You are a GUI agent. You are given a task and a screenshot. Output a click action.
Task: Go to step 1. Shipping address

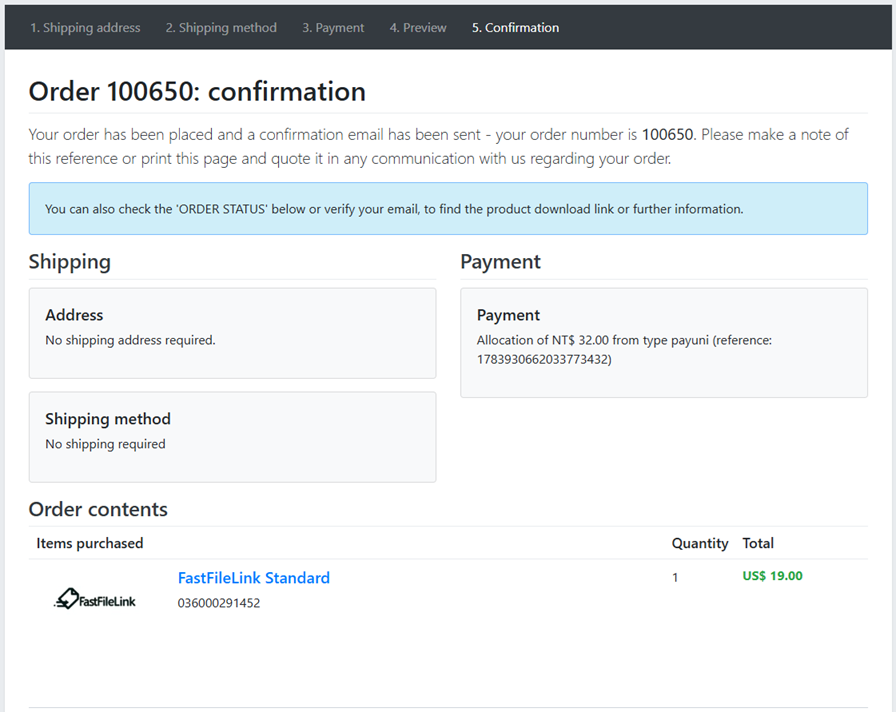[x=85, y=27]
